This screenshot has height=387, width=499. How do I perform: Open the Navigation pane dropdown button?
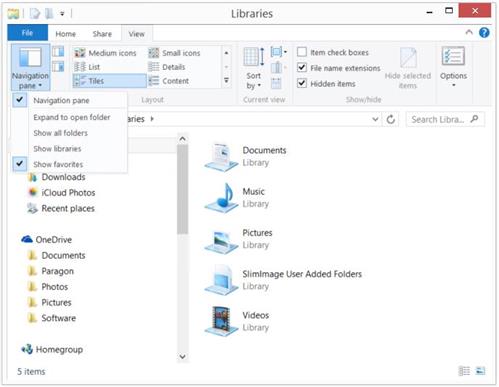tap(30, 68)
